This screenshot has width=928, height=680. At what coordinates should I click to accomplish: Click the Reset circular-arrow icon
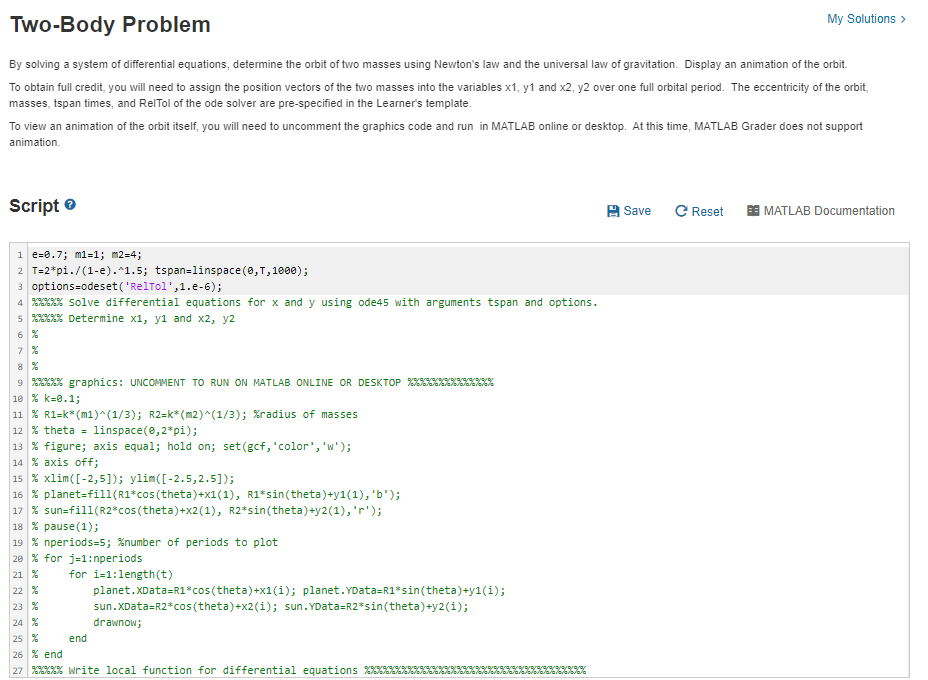(680, 211)
